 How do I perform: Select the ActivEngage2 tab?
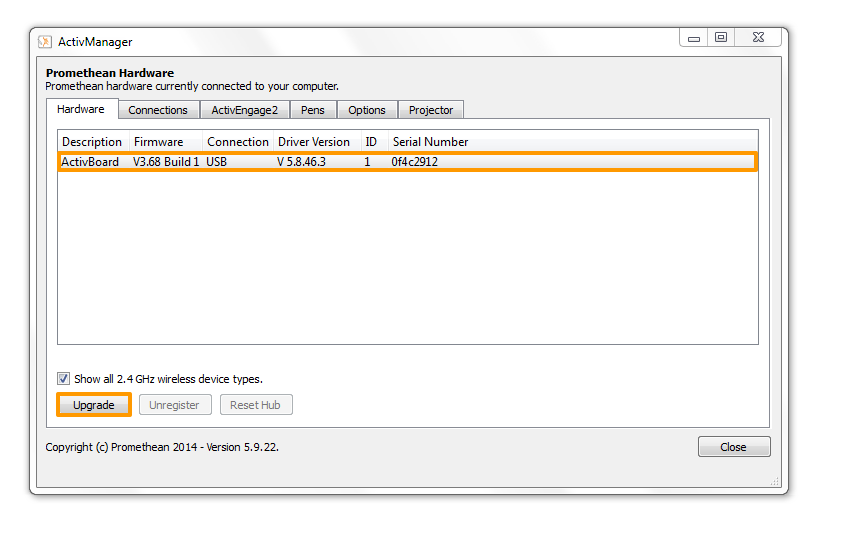(244, 110)
